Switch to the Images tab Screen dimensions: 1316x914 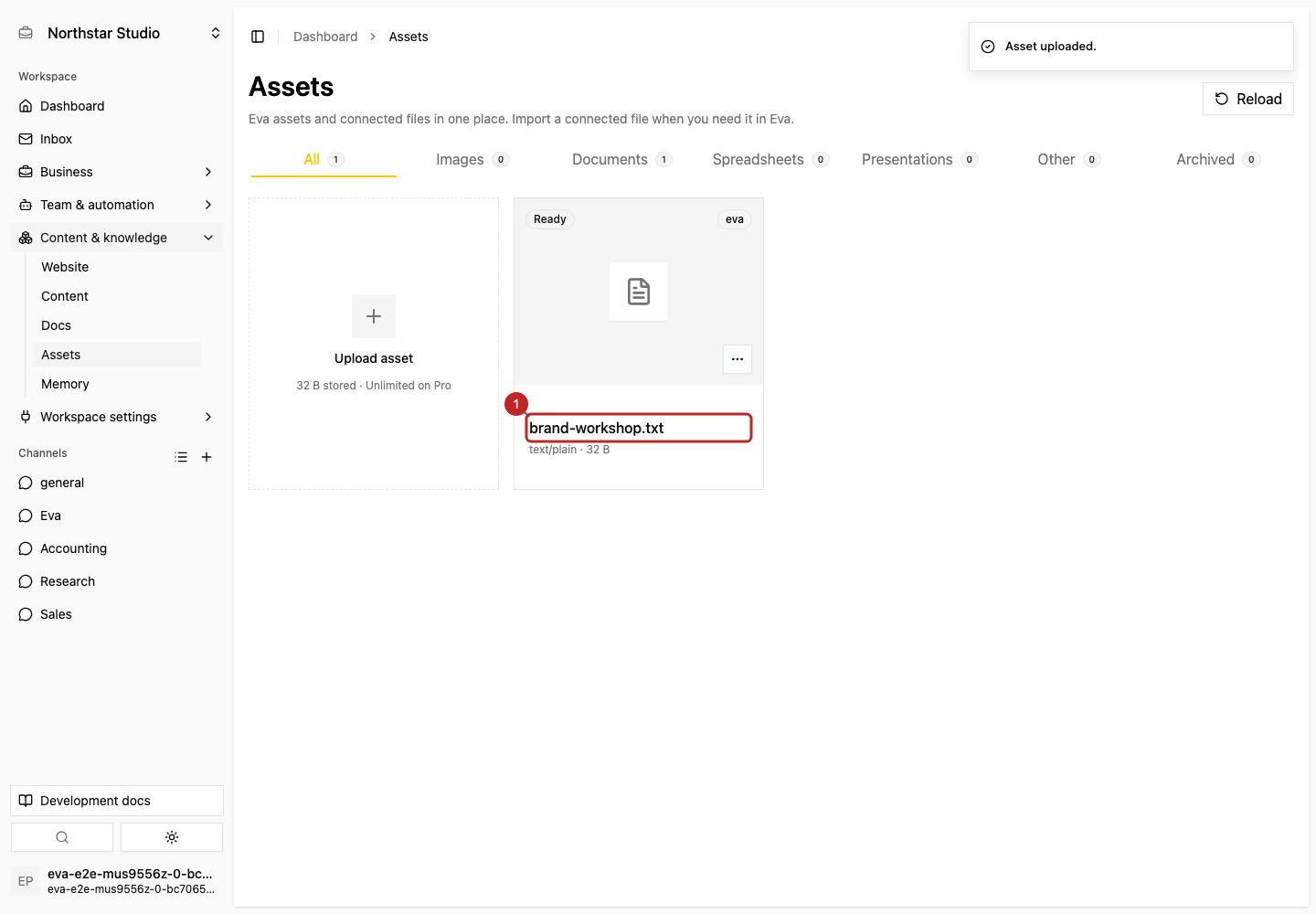[472, 159]
